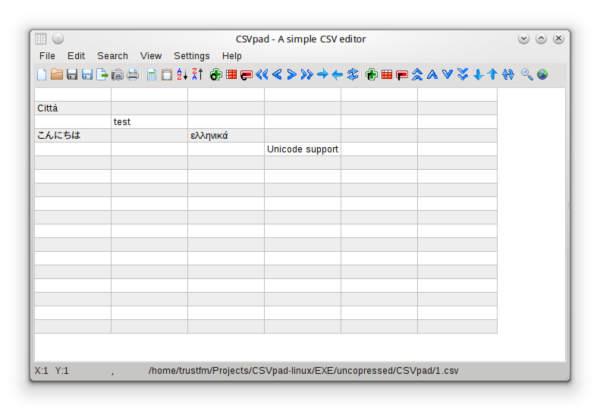Open the Settings menu

(x=192, y=56)
